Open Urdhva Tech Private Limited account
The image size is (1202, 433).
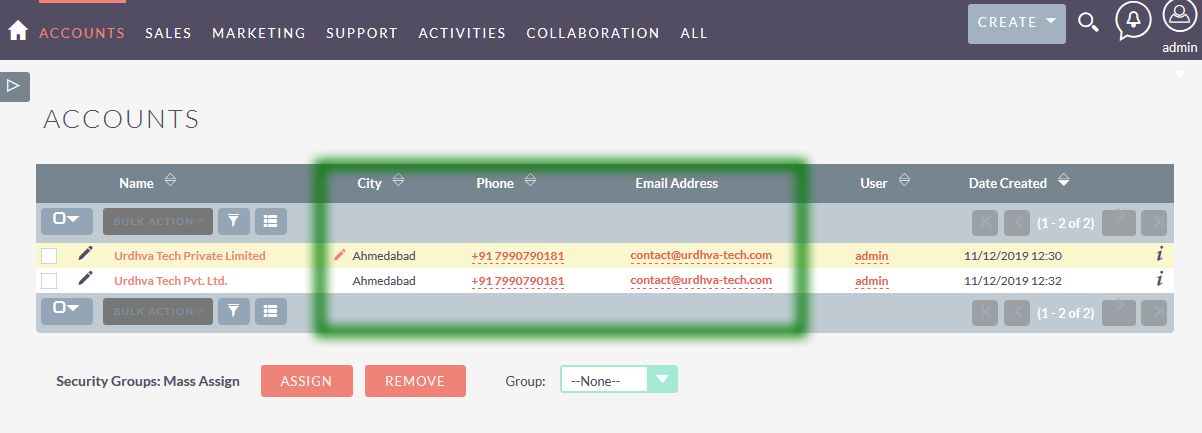tap(190, 256)
